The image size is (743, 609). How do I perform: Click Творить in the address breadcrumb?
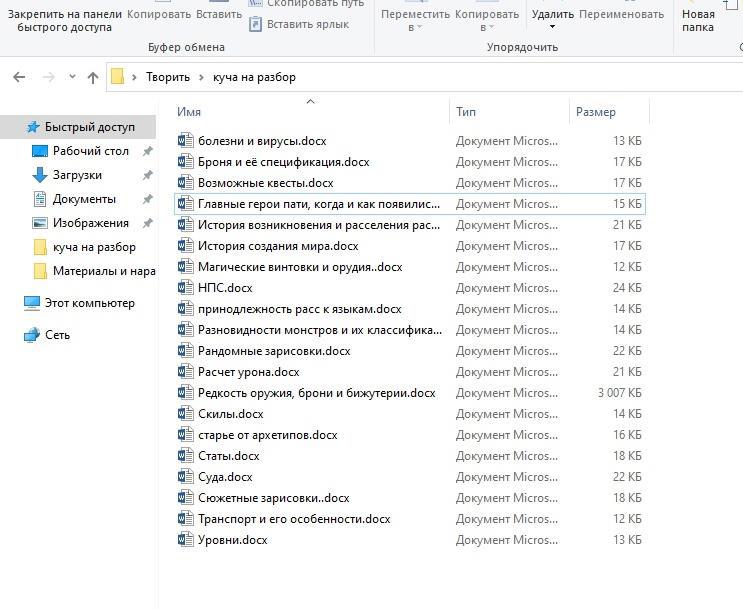pyautogui.click(x=167, y=77)
